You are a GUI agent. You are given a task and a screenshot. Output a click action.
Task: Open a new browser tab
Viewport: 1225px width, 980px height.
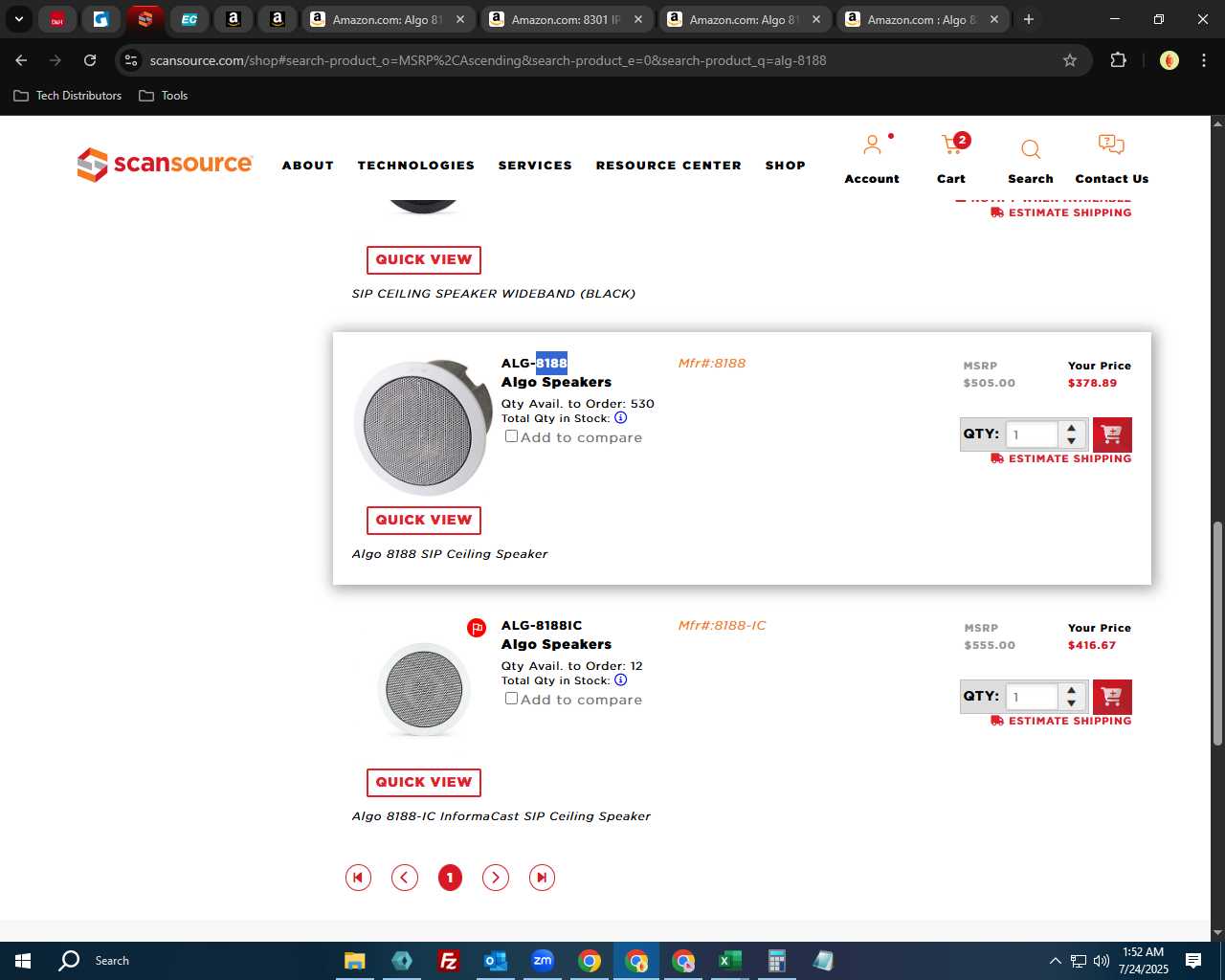[1029, 19]
